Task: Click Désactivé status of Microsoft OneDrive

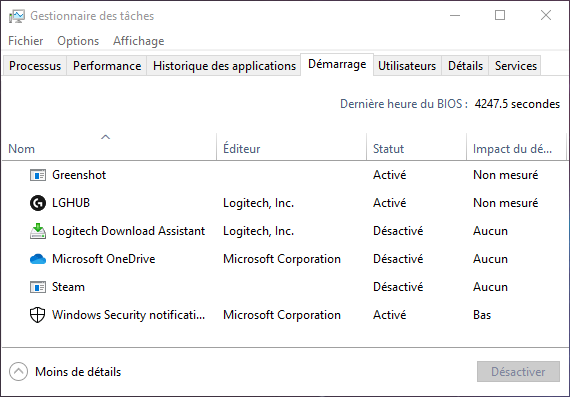Action: click(x=398, y=259)
